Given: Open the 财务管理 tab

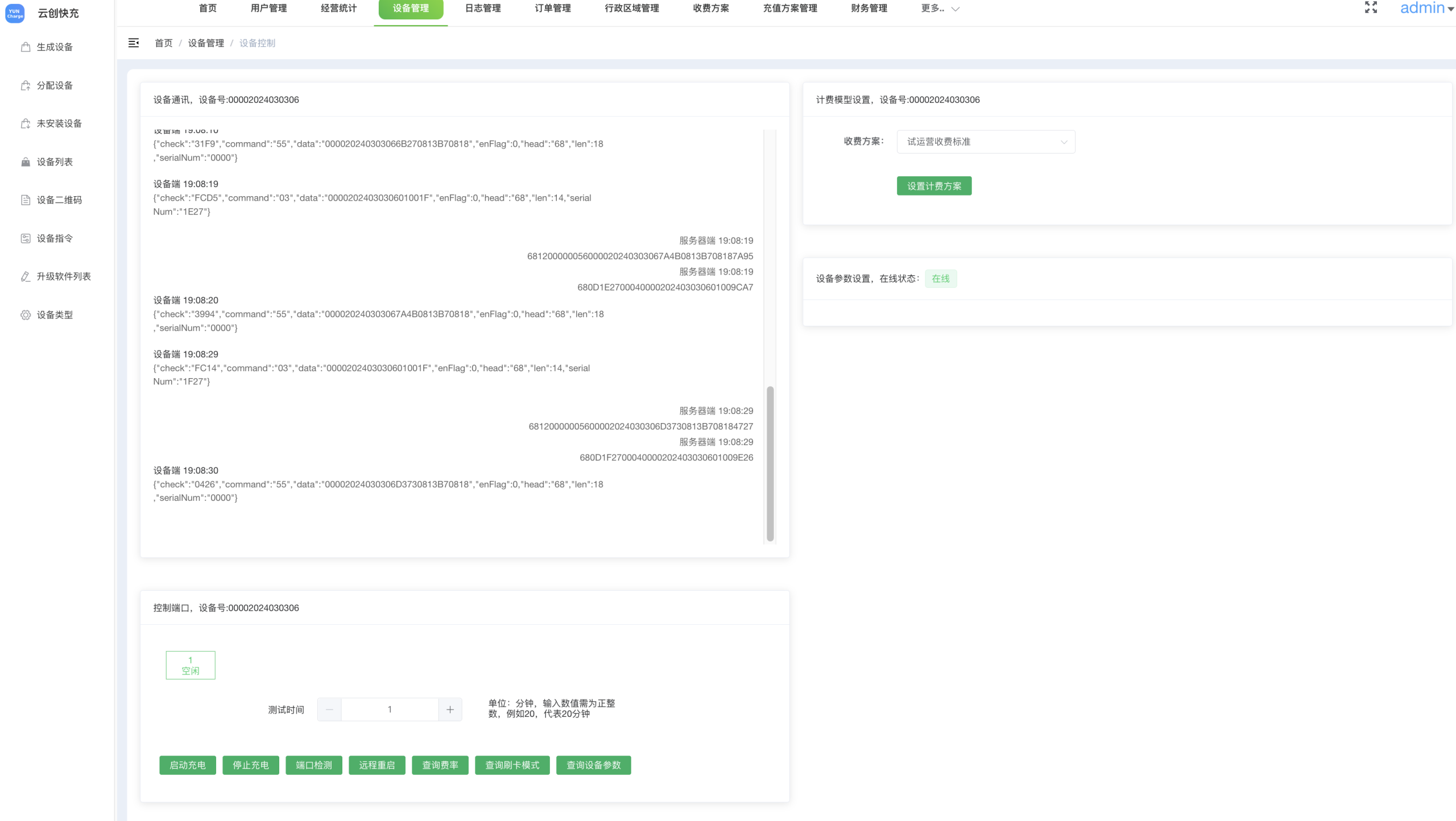Looking at the screenshot, I should 868,9.
